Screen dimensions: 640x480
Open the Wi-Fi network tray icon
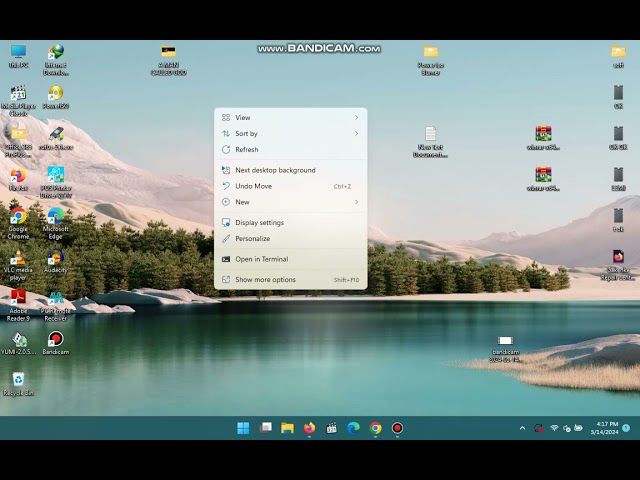click(x=554, y=428)
